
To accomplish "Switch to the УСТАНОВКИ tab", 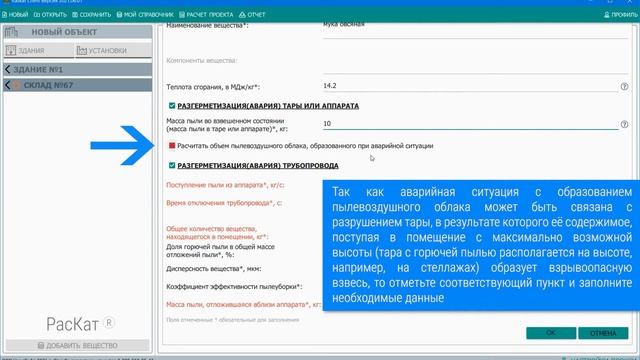I will 113,50.
